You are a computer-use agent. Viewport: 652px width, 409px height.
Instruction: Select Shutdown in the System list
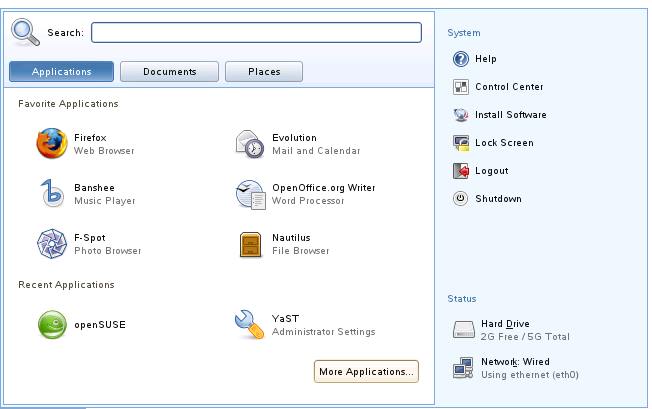point(498,199)
